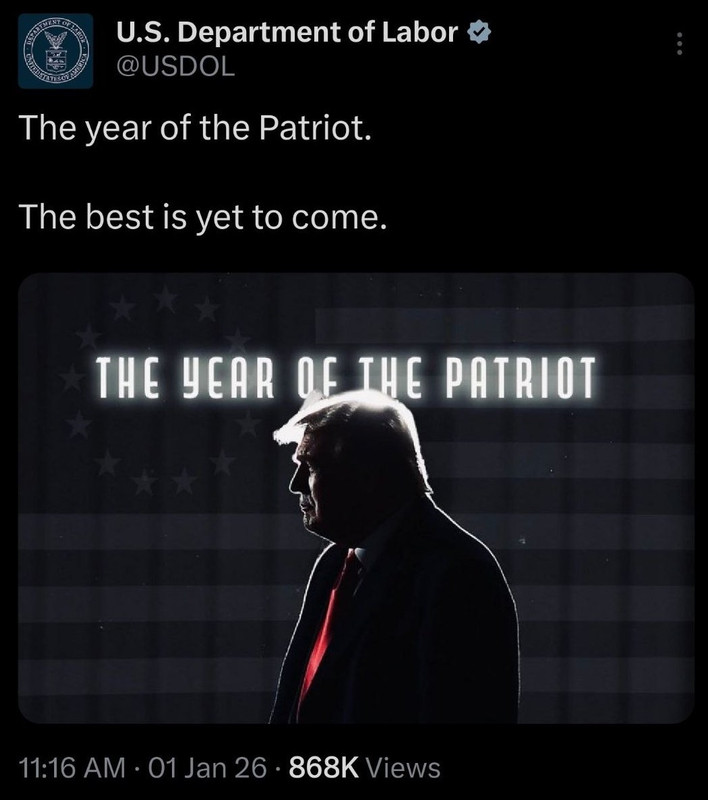Image resolution: width=708 pixels, height=800 pixels.
Task: Click the blue verified badge
Action: (x=479, y=33)
